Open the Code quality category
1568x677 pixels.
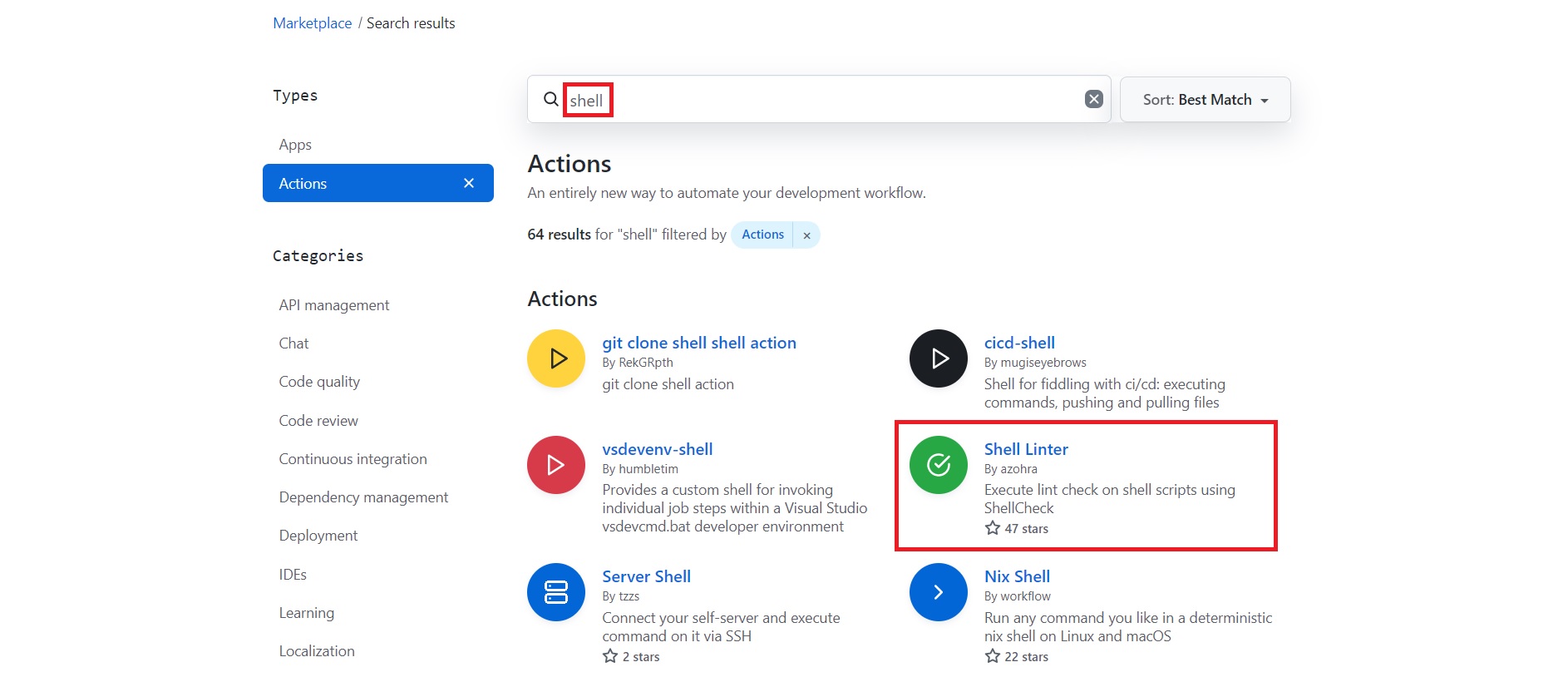pos(319,382)
